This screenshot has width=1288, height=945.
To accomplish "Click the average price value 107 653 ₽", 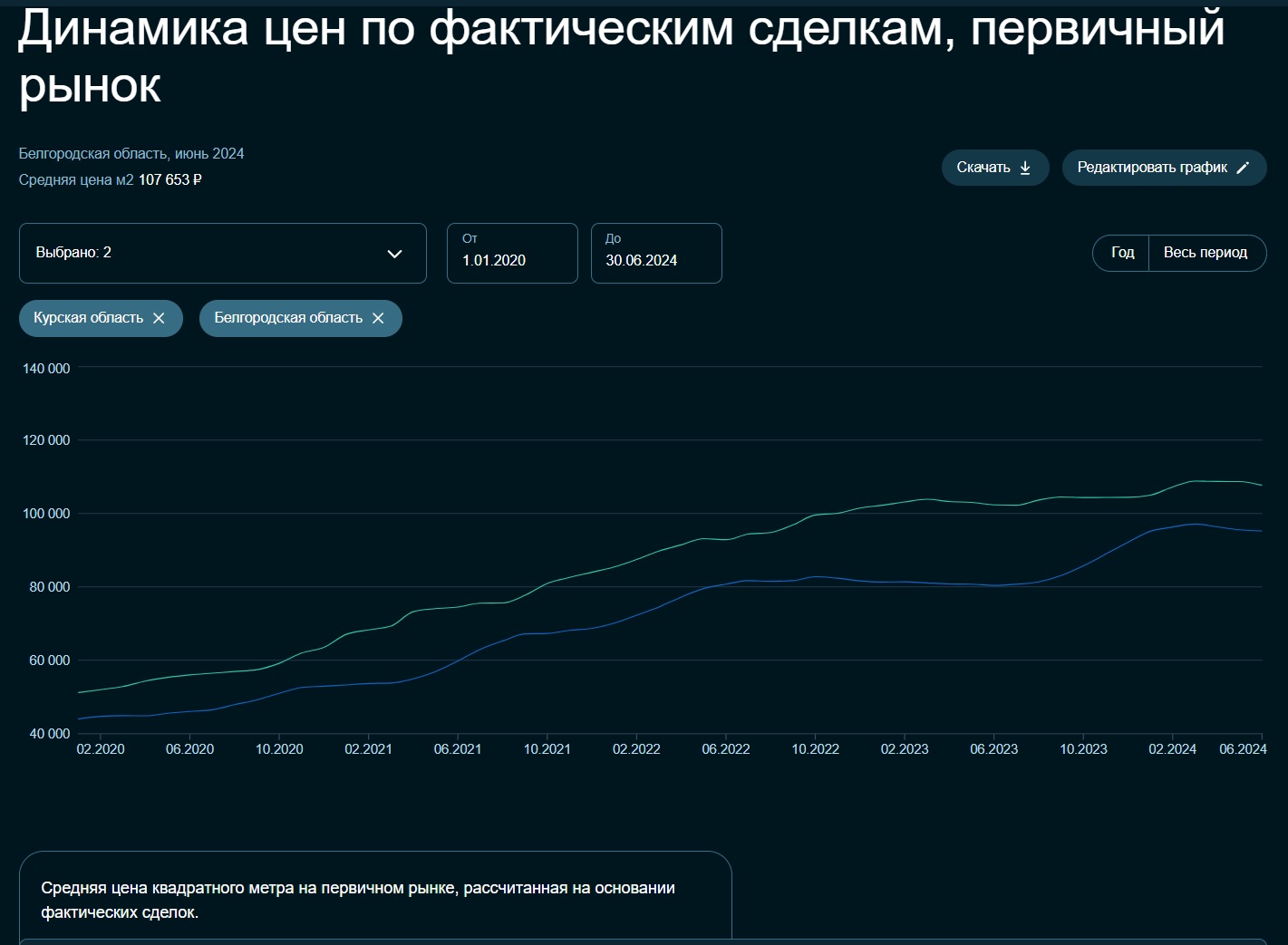I will (170, 180).
